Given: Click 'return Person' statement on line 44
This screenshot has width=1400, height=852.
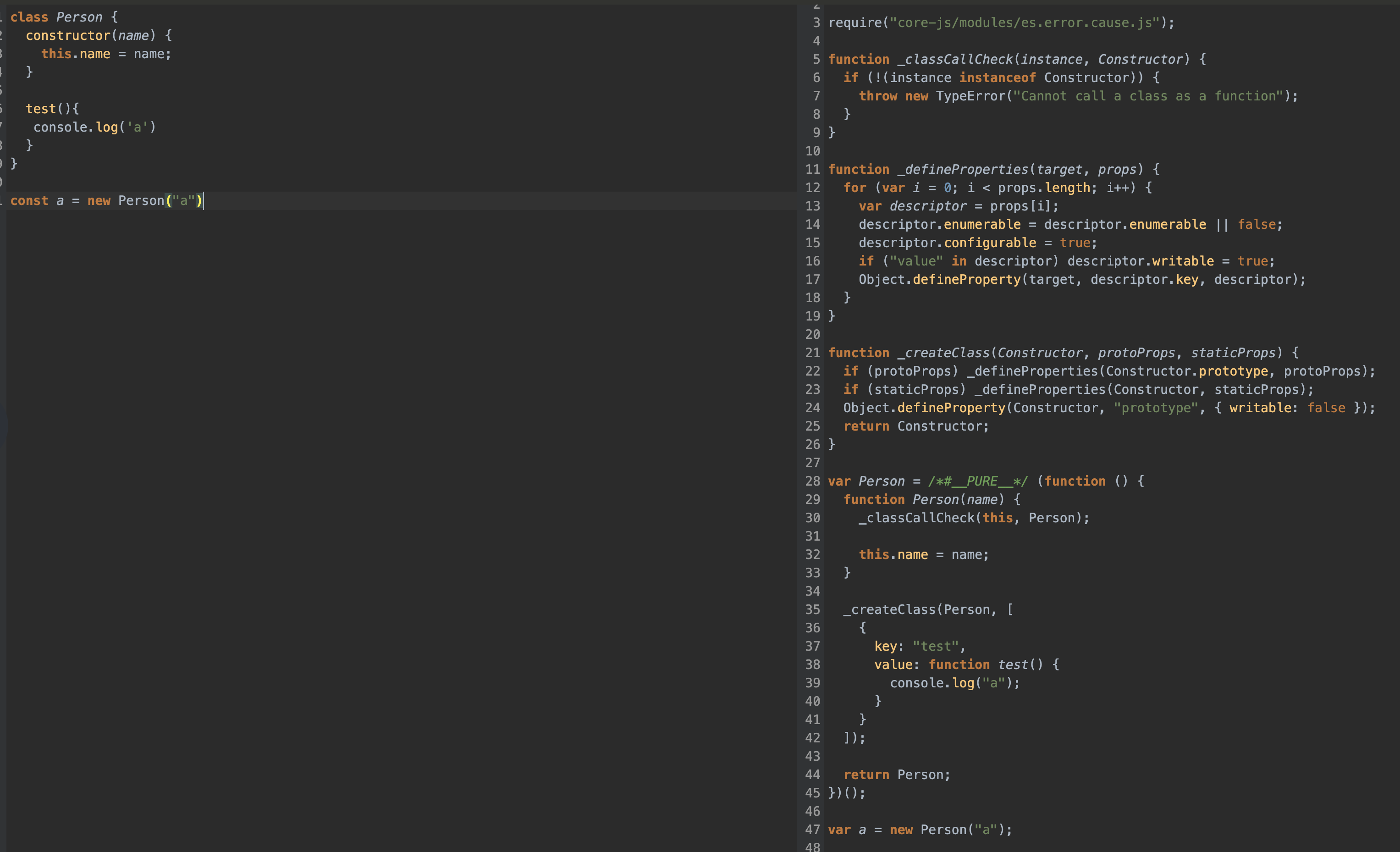Looking at the screenshot, I should tap(896, 774).
